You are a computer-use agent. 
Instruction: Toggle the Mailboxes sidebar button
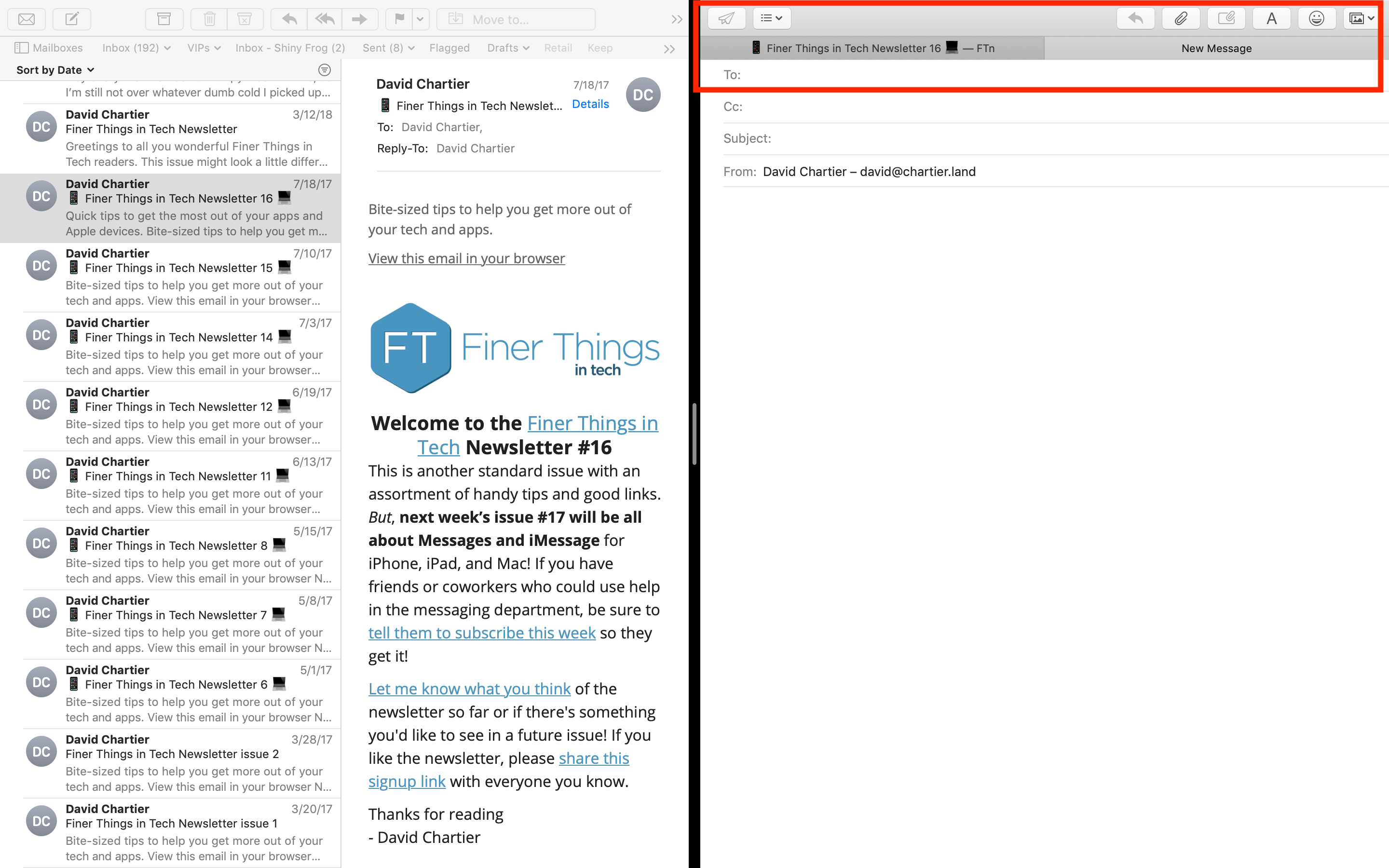coord(49,48)
